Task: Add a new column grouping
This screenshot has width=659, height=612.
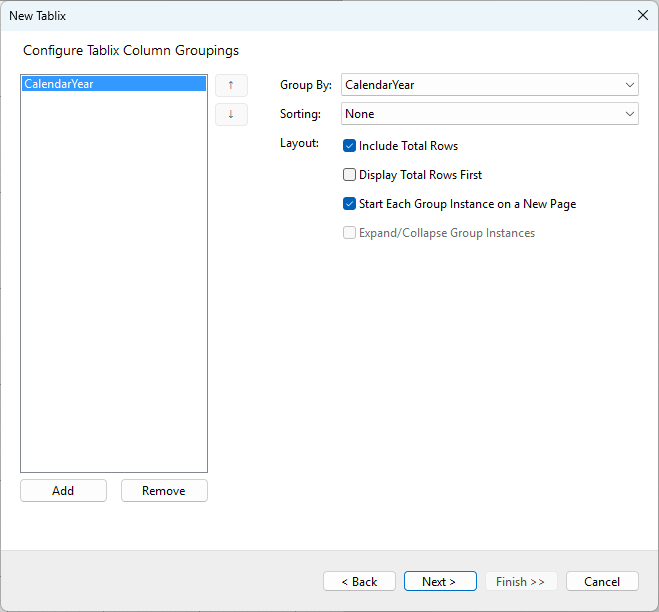Action: click(x=63, y=491)
